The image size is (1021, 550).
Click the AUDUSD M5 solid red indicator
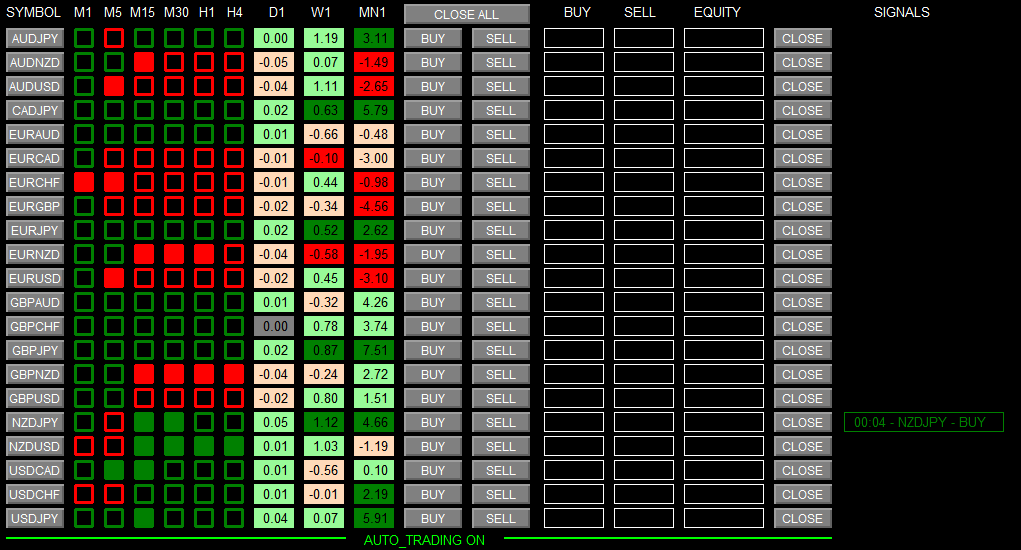[x=114, y=87]
